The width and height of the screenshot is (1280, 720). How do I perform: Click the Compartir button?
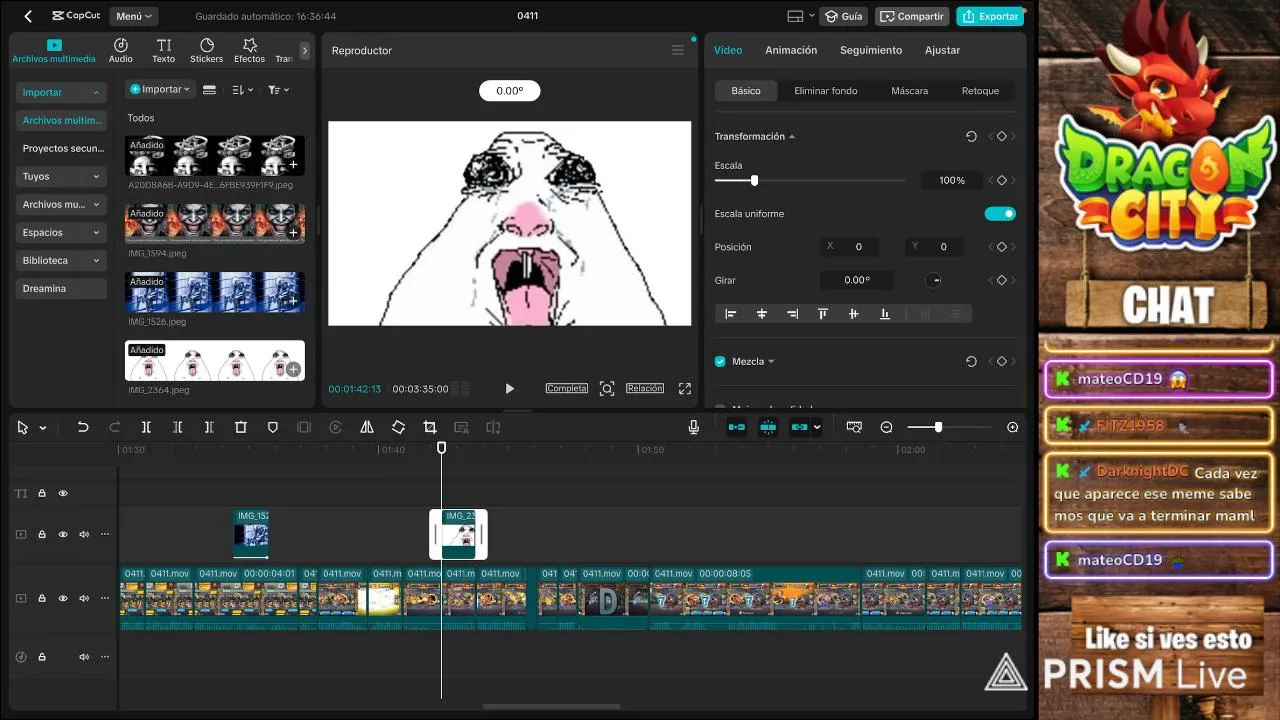(912, 16)
